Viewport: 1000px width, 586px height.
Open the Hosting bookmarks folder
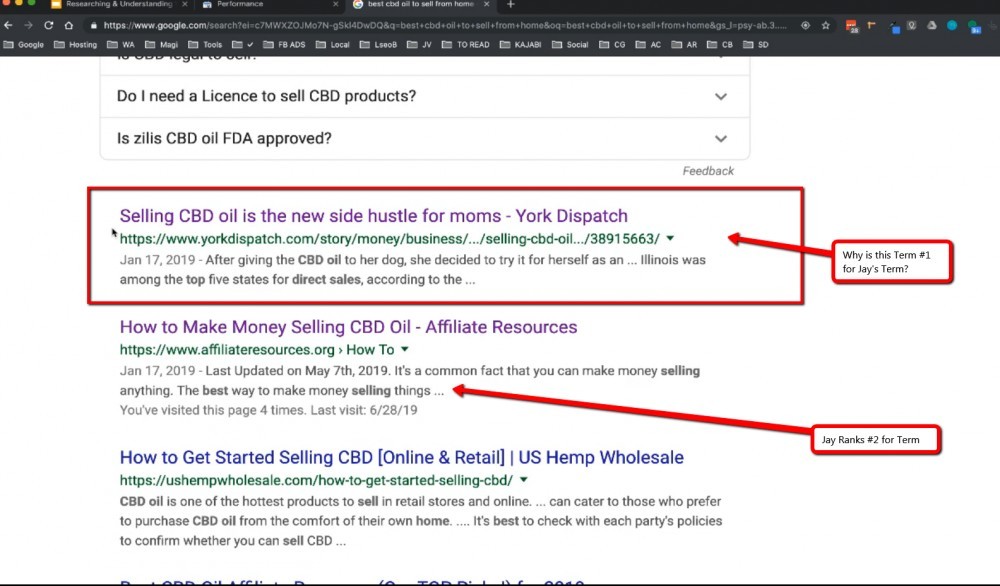click(x=76, y=45)
